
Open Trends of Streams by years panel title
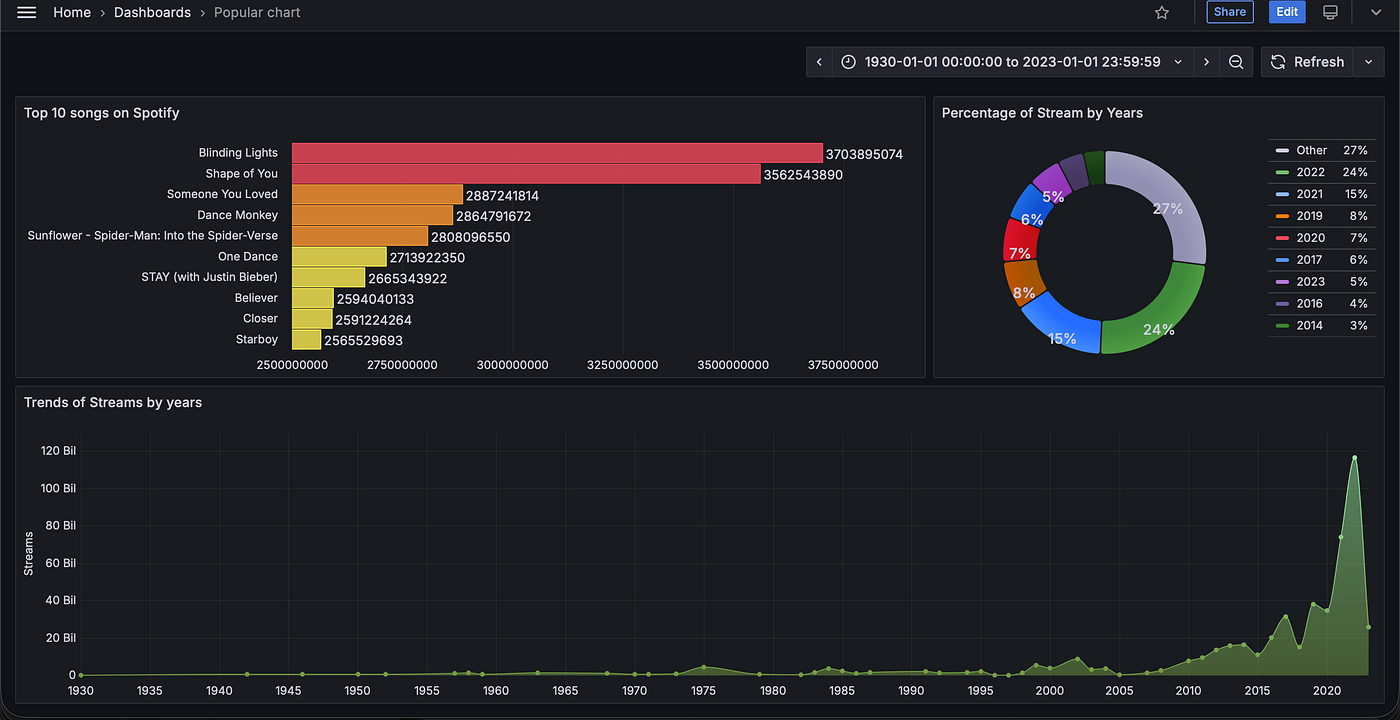113,403
